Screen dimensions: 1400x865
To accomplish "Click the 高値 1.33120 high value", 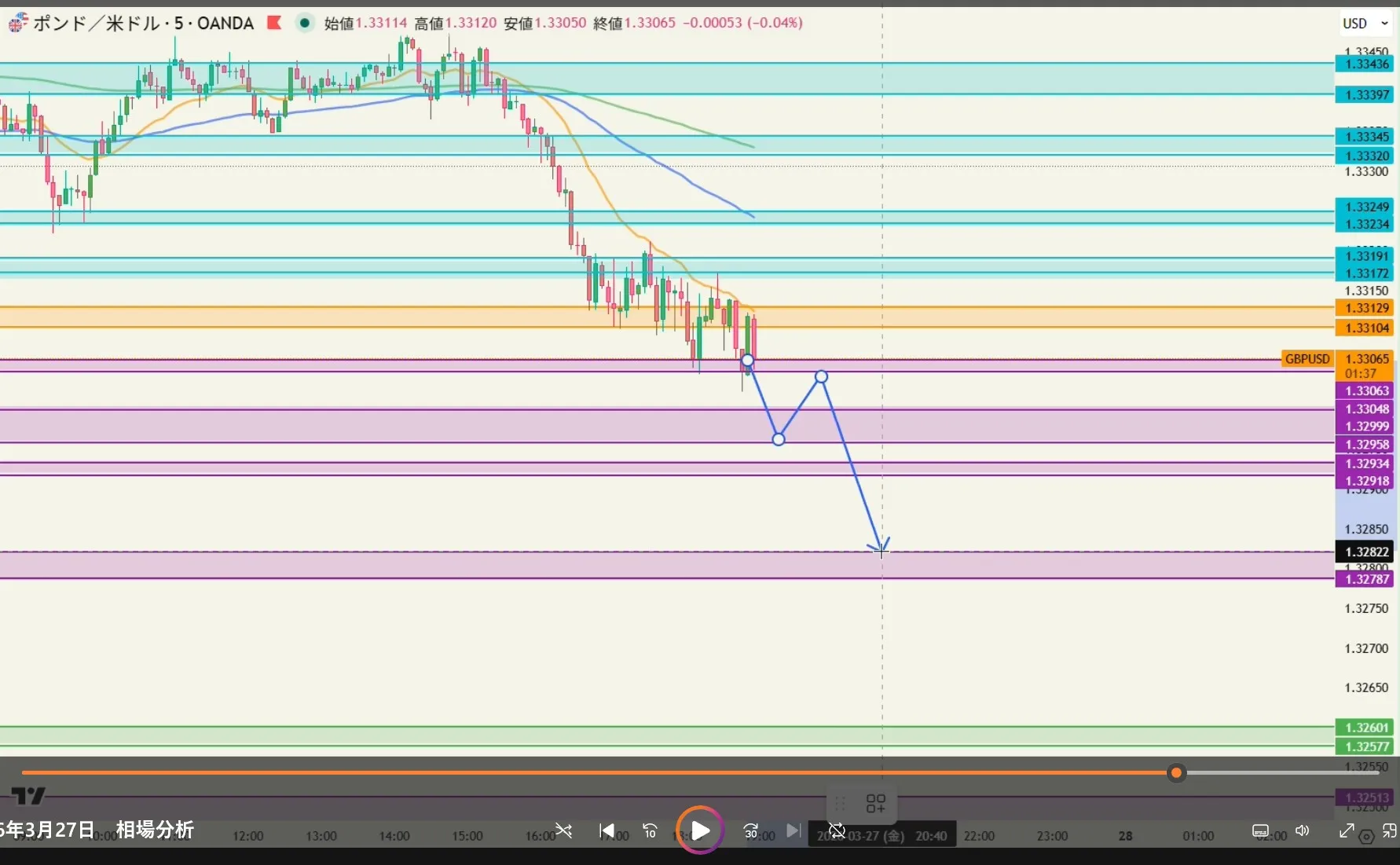I will pyautogui.click(x=456, y=23).
